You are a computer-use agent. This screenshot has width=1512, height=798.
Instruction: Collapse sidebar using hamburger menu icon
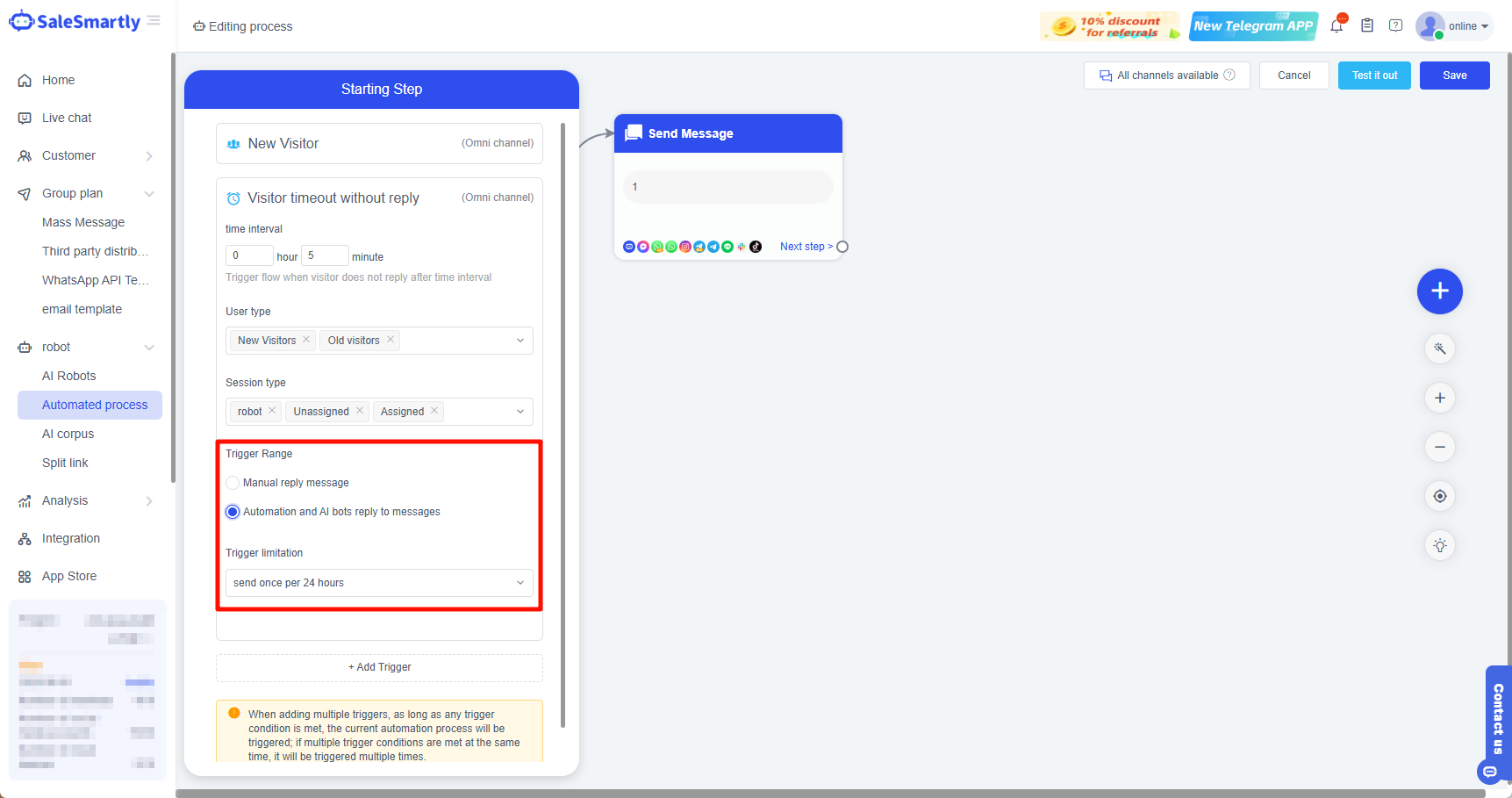[x=154, y=20]
